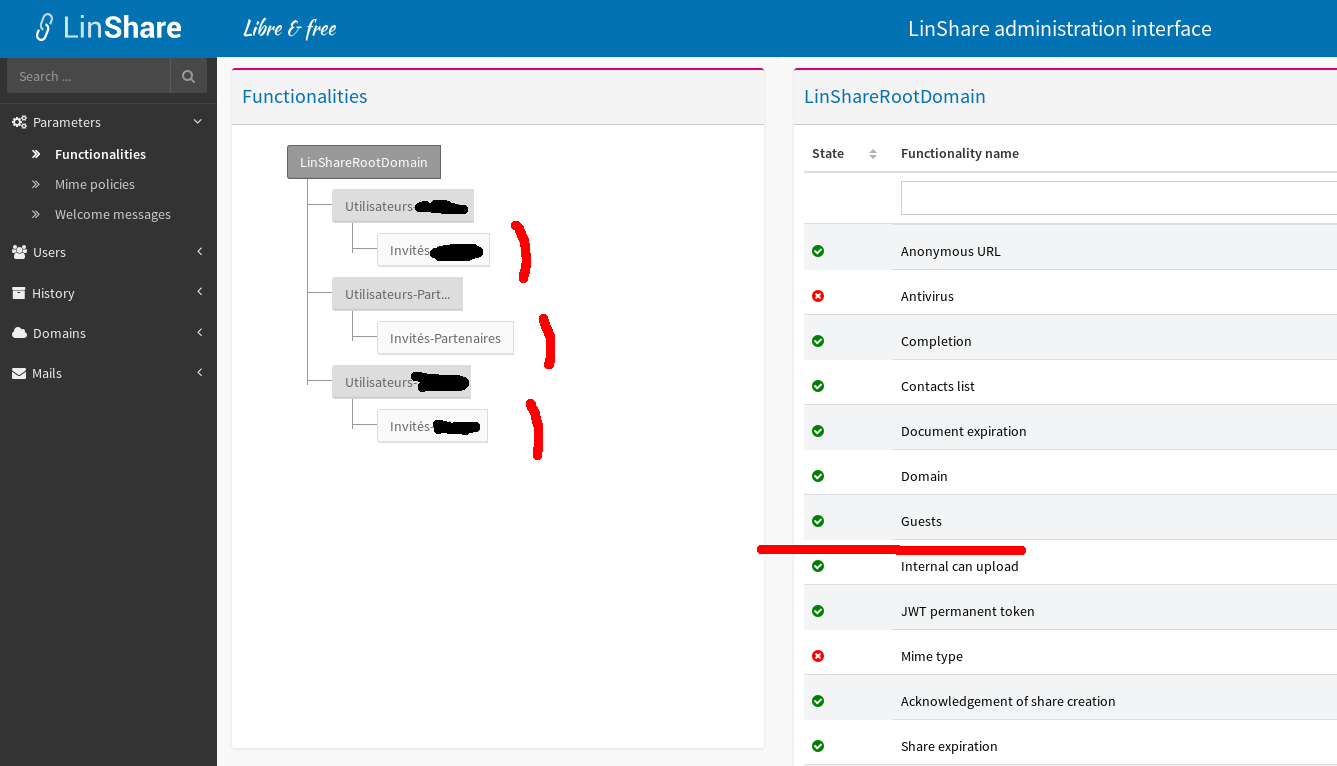Viewport: 1337px width, 766px height.
Task: Disable the Anonymous URL functionality state
Action: tap(818, 251)
